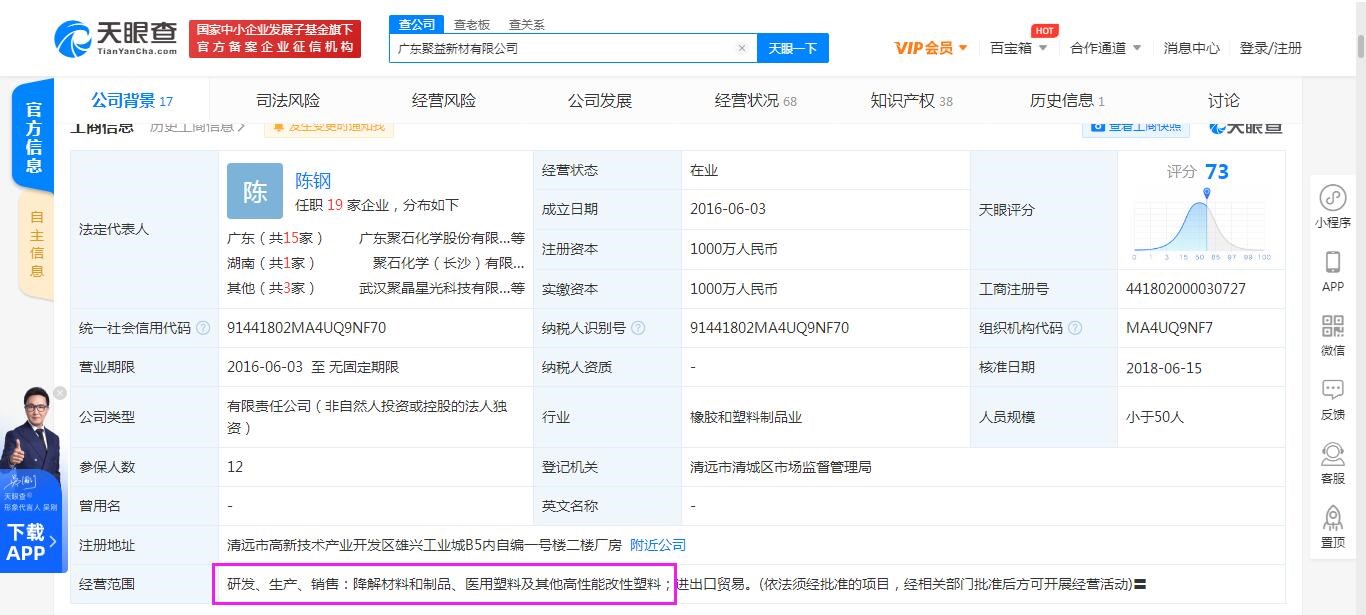
Task: Switch to the 查老板 search tab
Action: point(471,24)
